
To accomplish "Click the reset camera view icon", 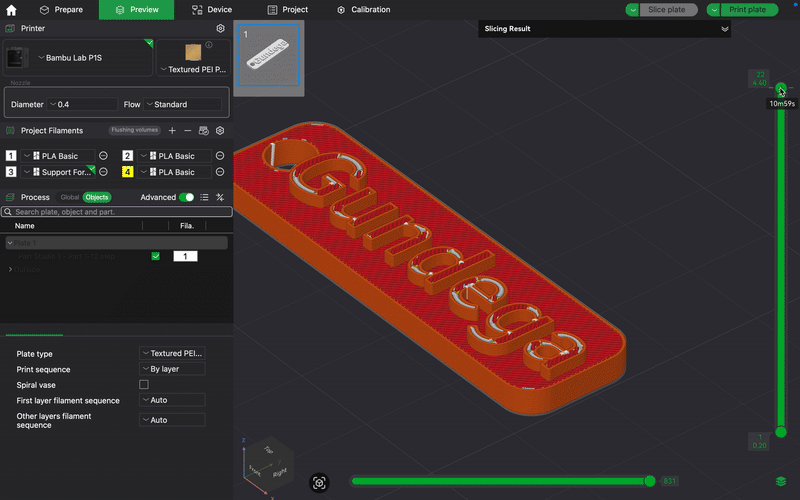I will (x=319, y=483).
